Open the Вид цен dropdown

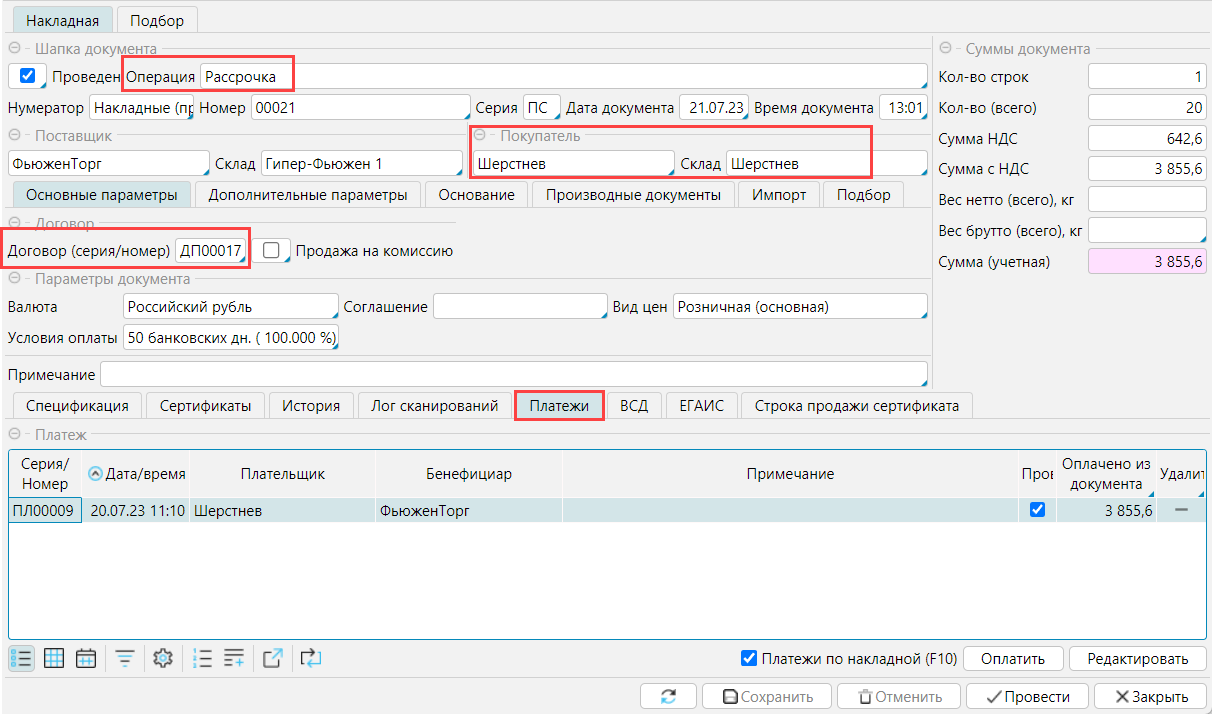(799, 307)
